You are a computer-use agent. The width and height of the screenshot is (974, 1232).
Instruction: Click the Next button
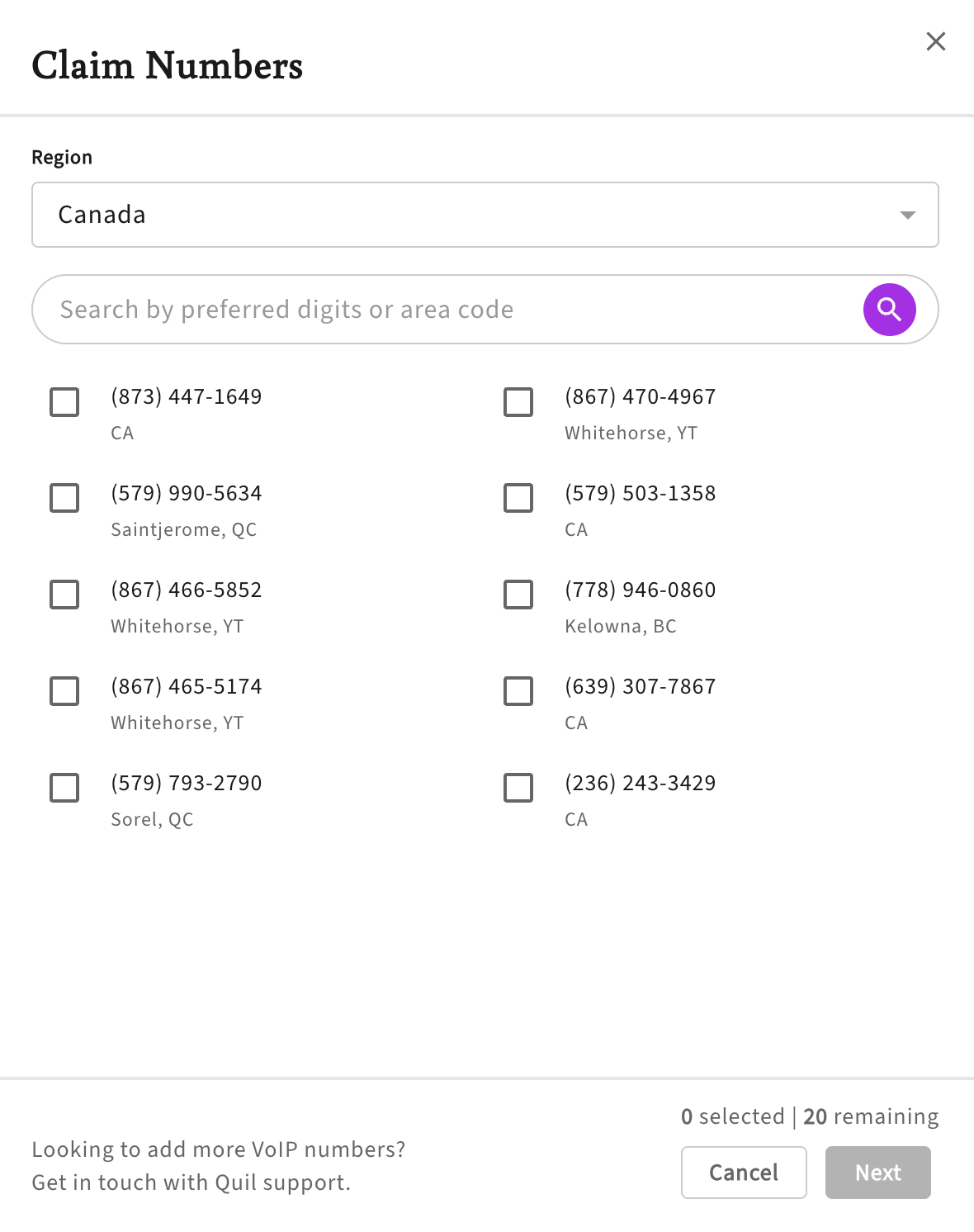point(878,1173)
